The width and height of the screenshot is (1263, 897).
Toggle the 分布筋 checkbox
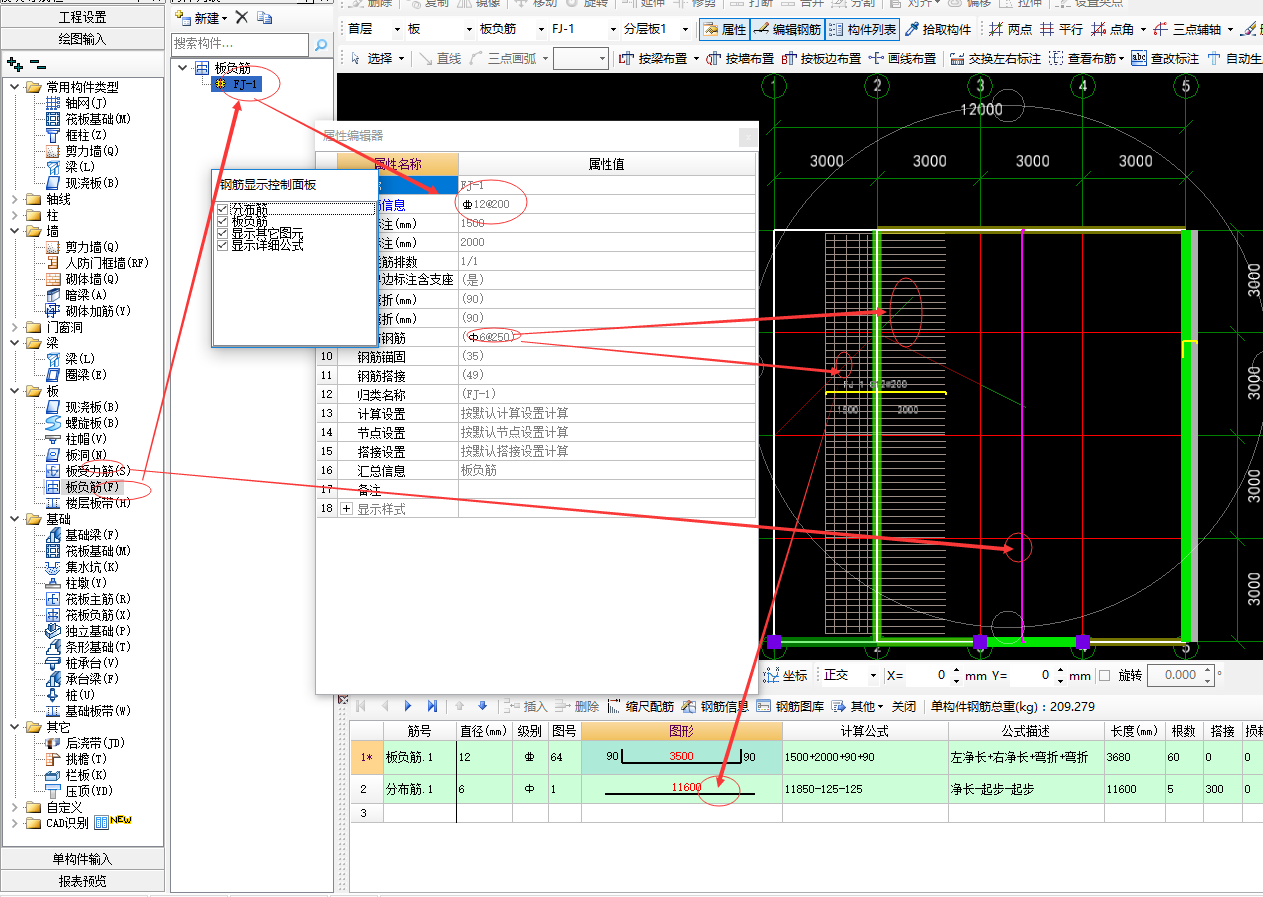click(x=223, y=209)
